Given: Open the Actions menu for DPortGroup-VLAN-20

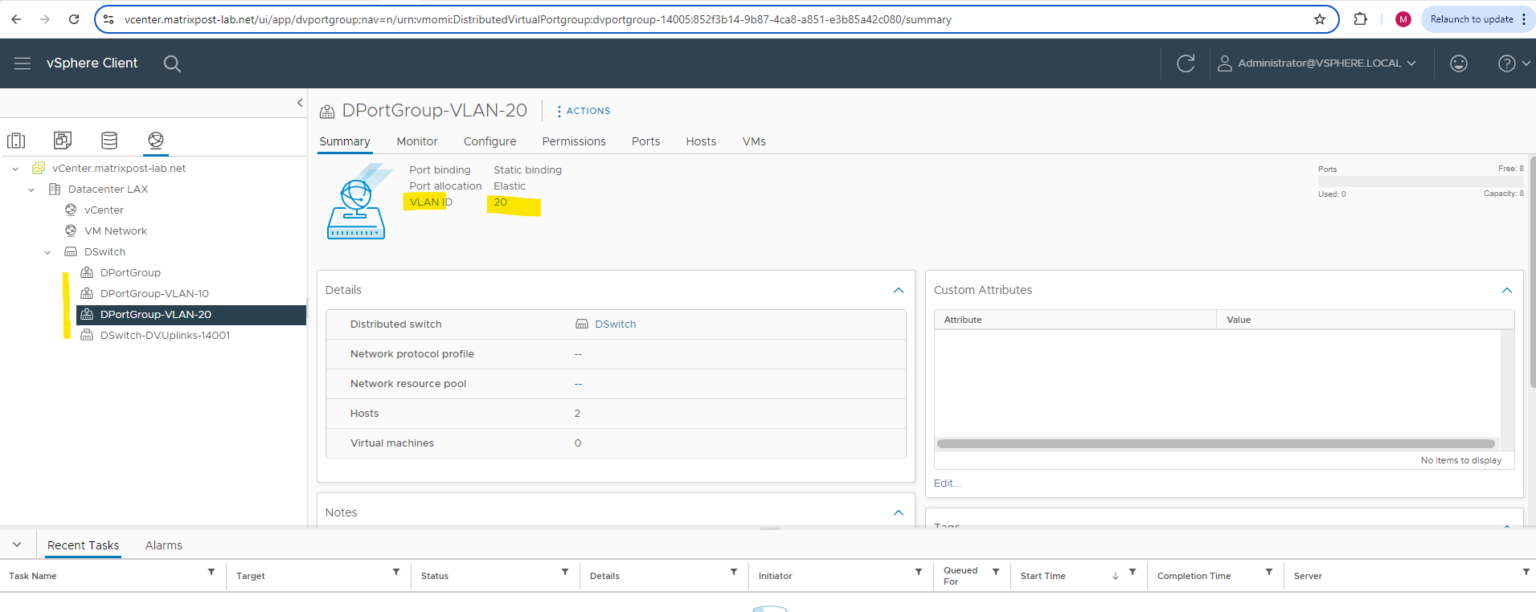Looking at the screenshot, I should point(583,111).
